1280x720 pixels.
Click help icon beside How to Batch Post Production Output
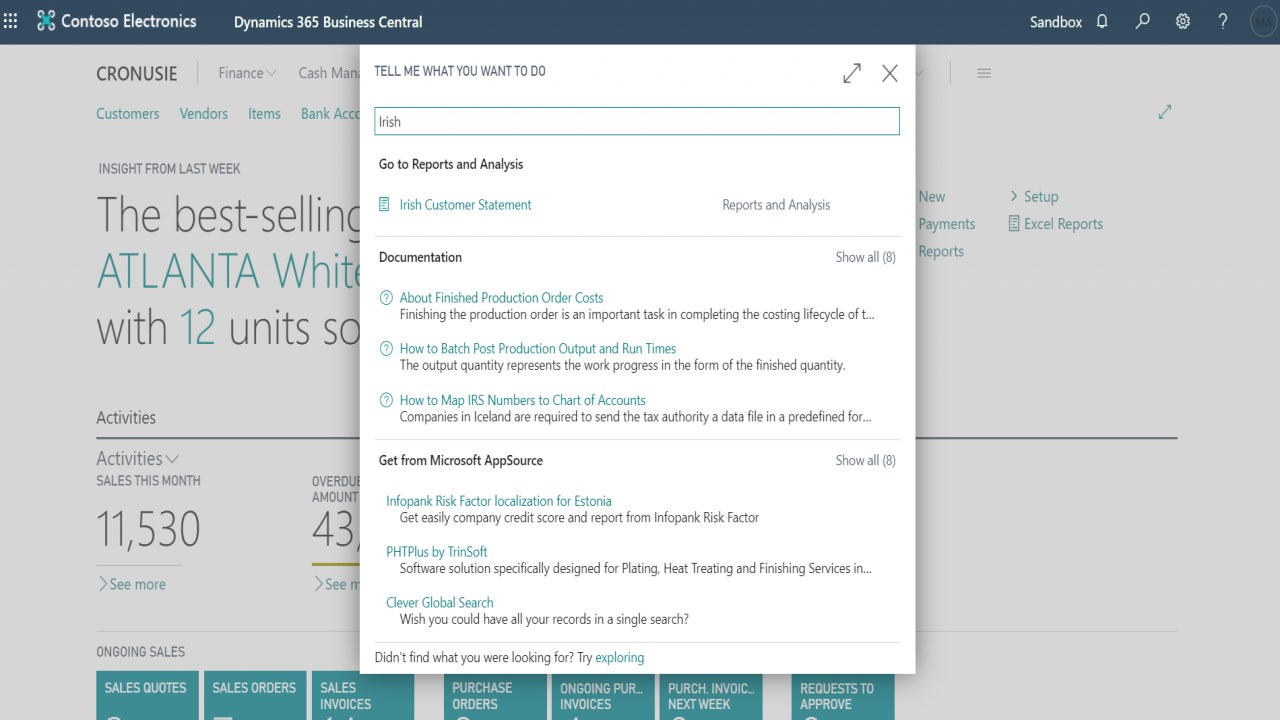click(387, 349)
